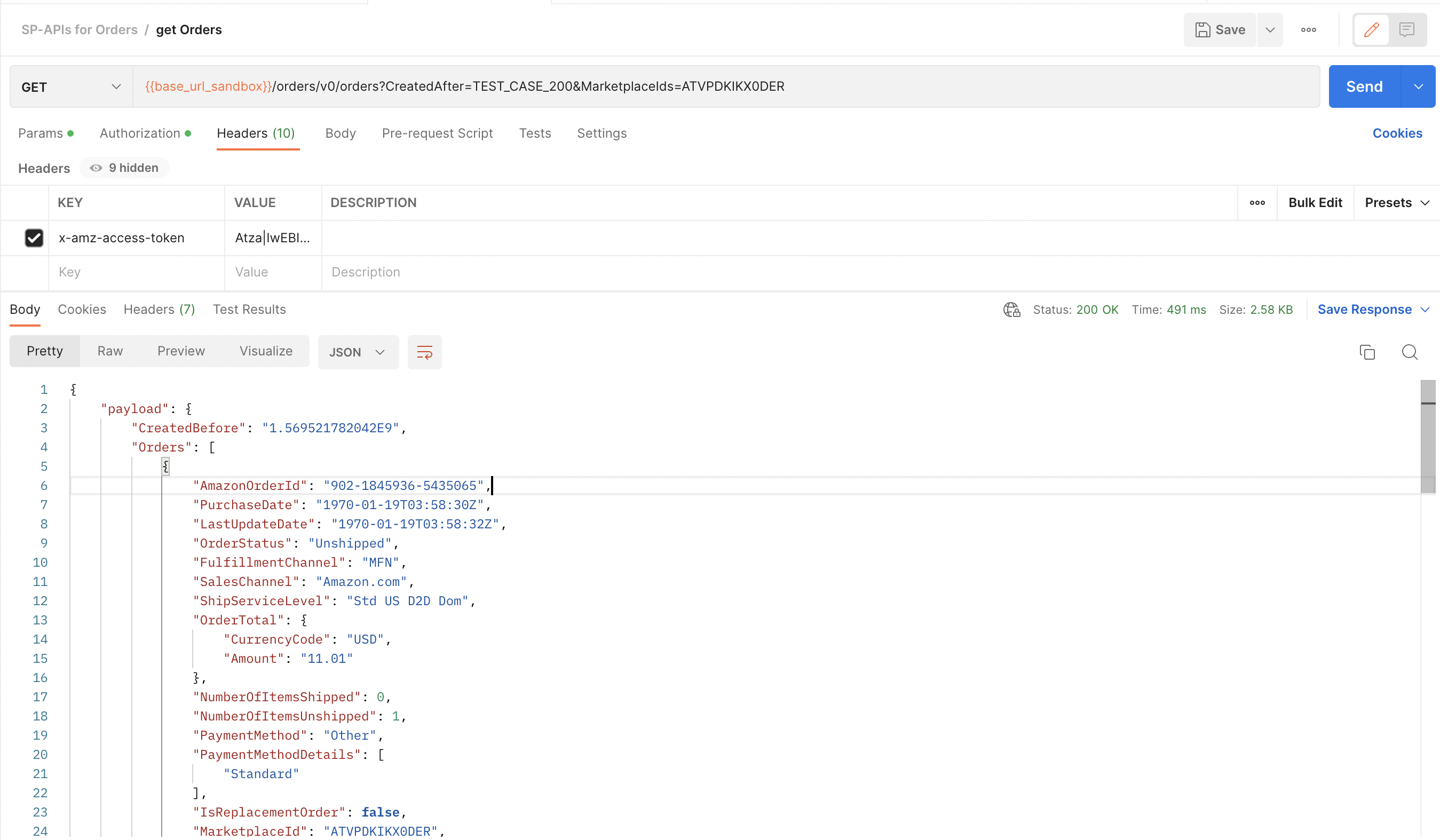Collapse the Orders object bracket on line 5
Screen dimensions: 1440x840
tap(165, 467)
